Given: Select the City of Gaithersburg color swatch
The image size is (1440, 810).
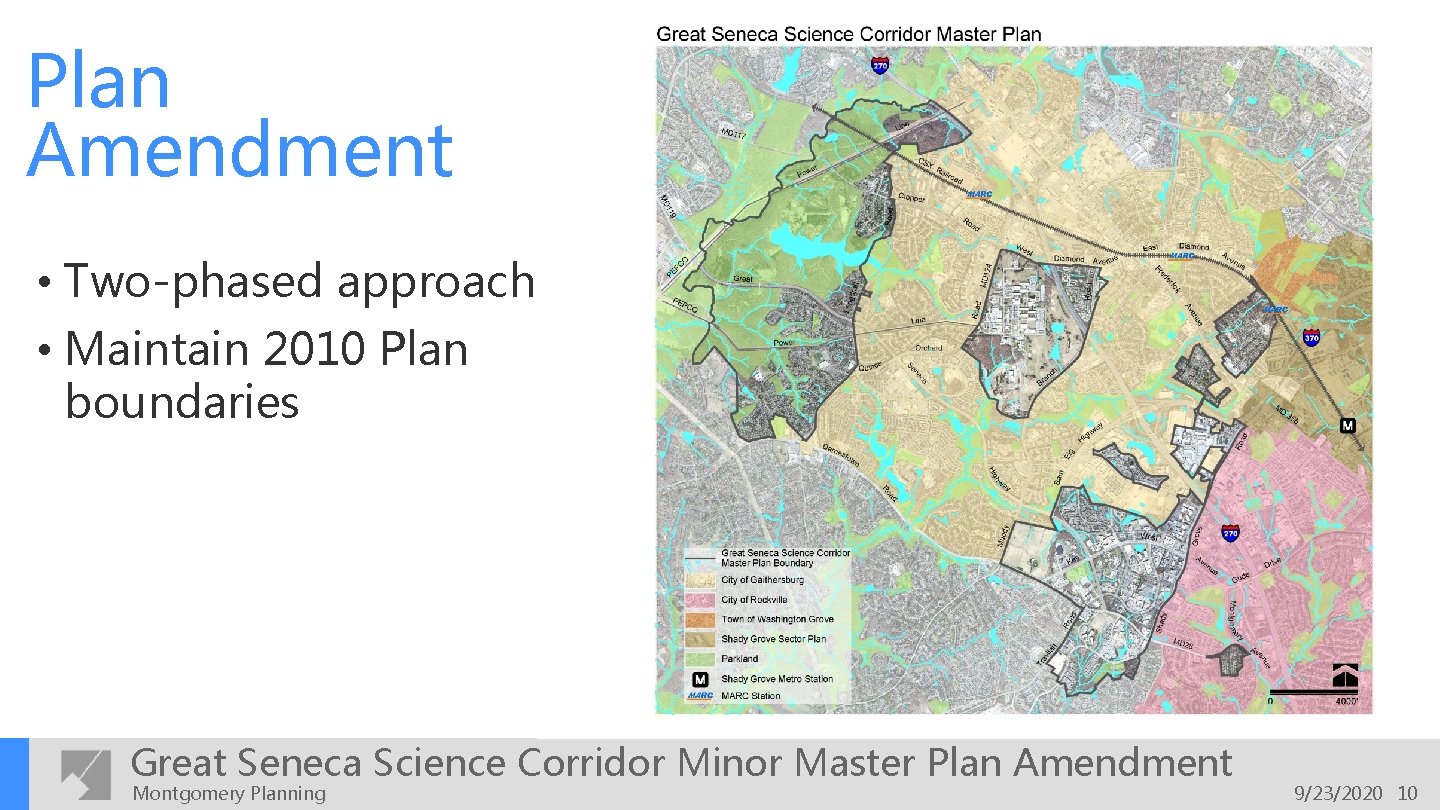Looking at the screenshot, I should [x=700, y=581].
